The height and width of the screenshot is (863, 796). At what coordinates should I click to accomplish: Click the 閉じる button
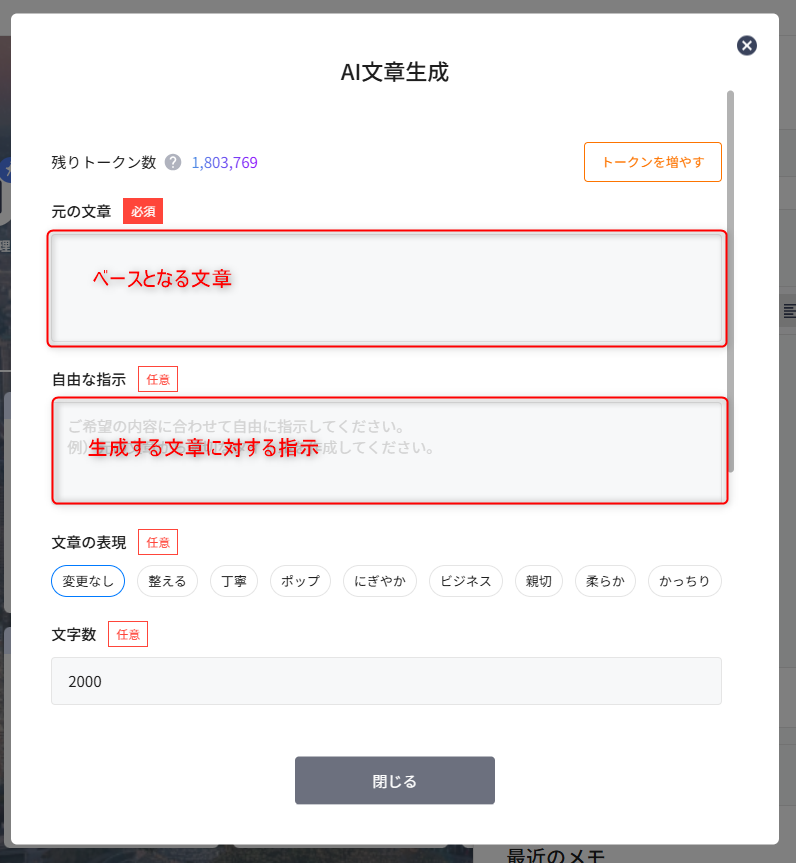pos(394,781)
